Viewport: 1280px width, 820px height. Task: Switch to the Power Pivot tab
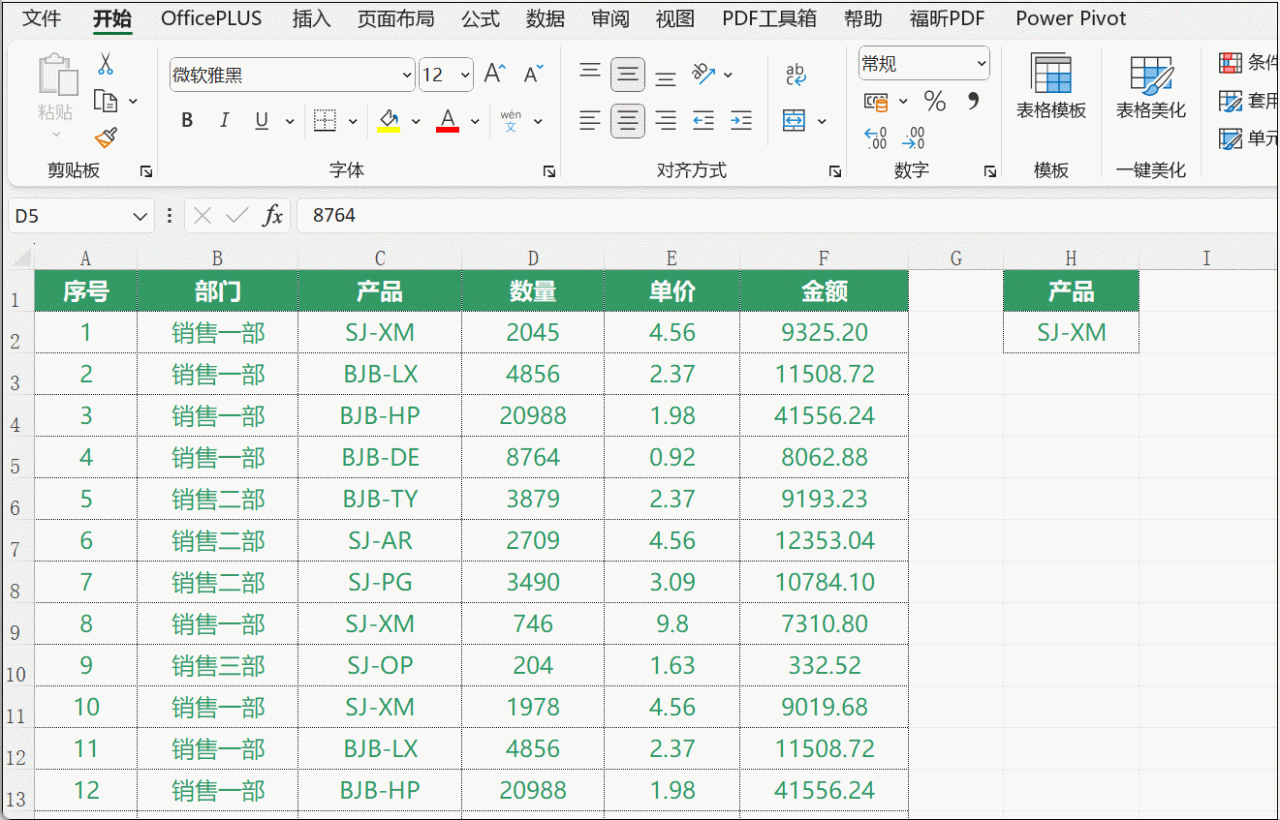pyautogui.click(x=1071, y=18)
